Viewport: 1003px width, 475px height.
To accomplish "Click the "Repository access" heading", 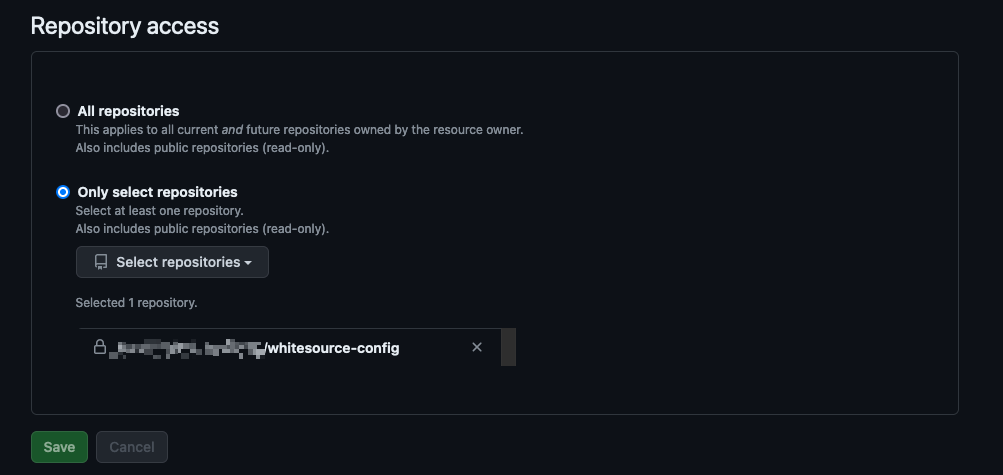I will [125, 26].
